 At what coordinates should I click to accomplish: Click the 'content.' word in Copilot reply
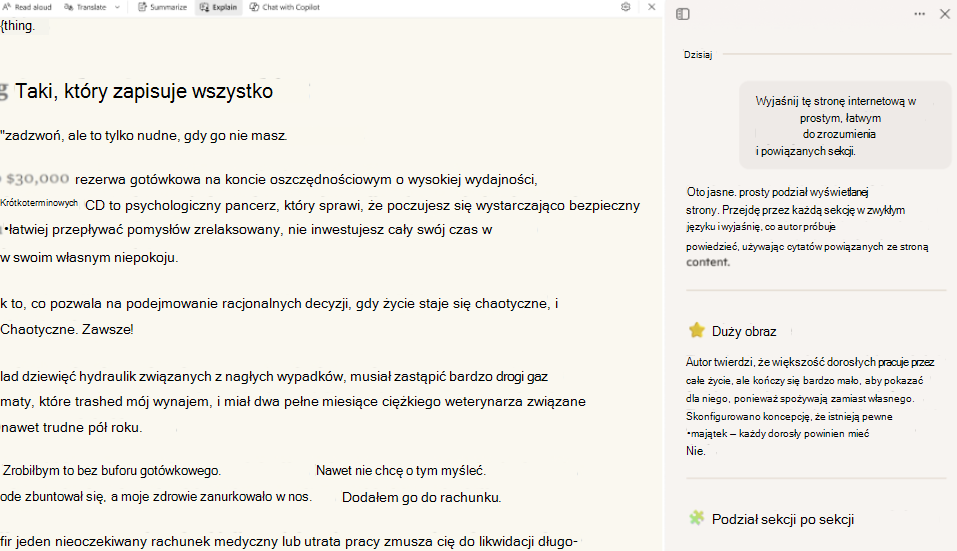point(708,262)
